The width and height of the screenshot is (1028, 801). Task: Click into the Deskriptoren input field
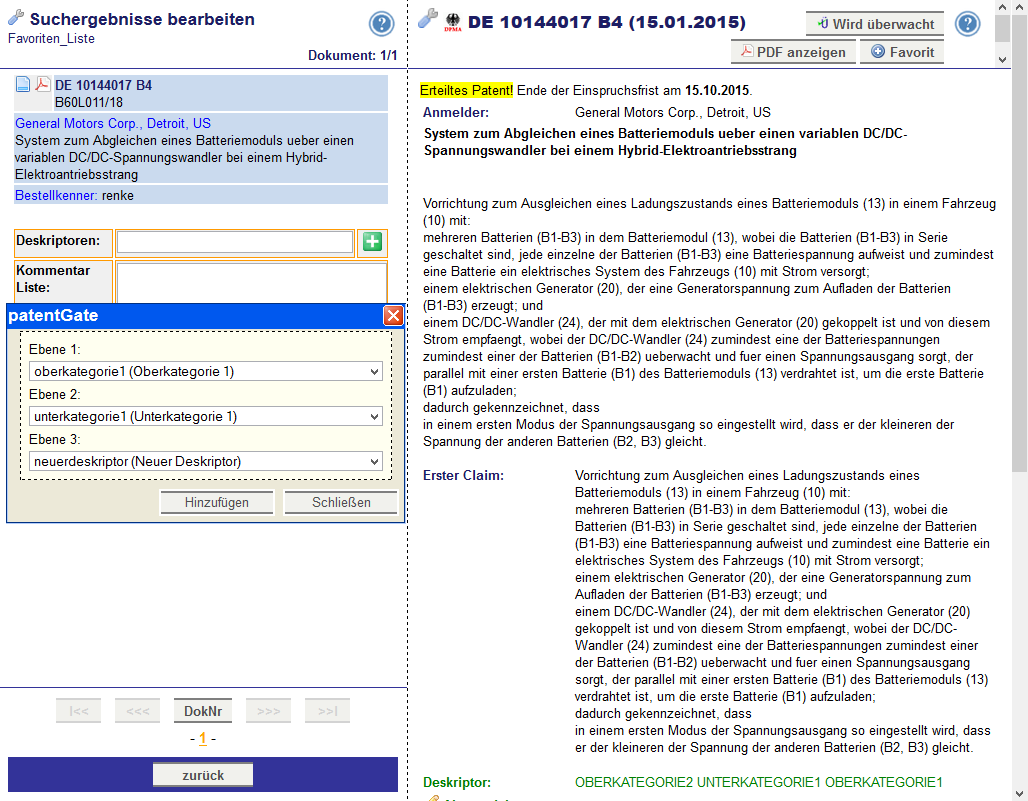pyautogui.click(x=234, y=242)
